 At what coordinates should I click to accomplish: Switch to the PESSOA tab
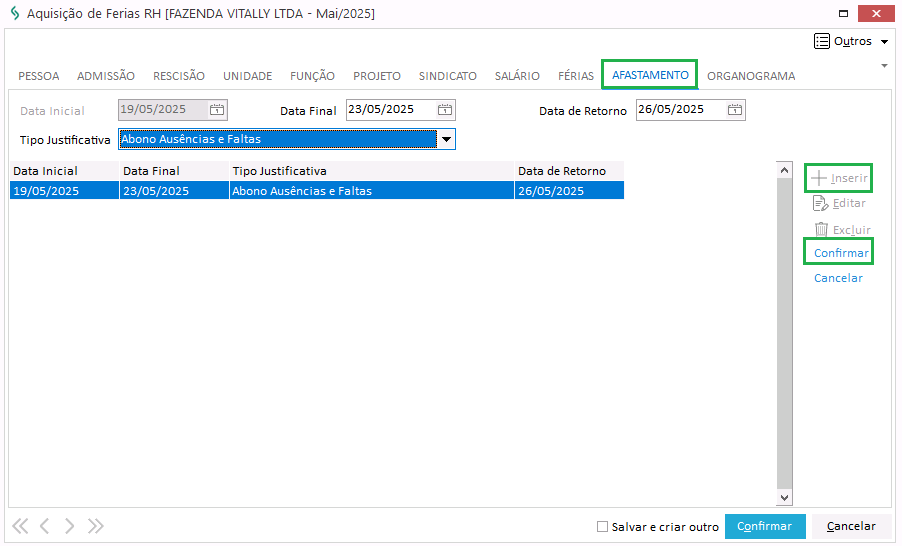pos(39,76)
